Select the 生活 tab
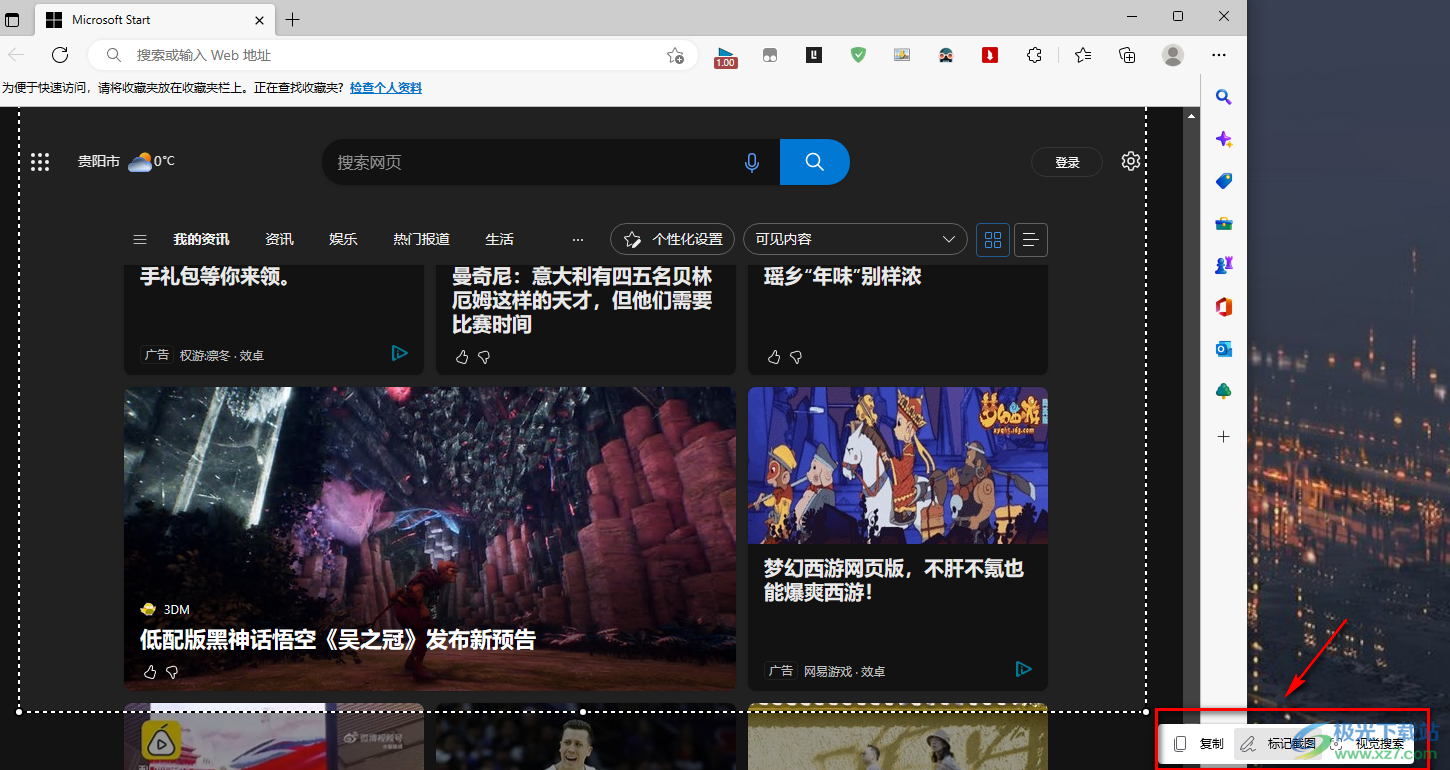 coord(499,239)
